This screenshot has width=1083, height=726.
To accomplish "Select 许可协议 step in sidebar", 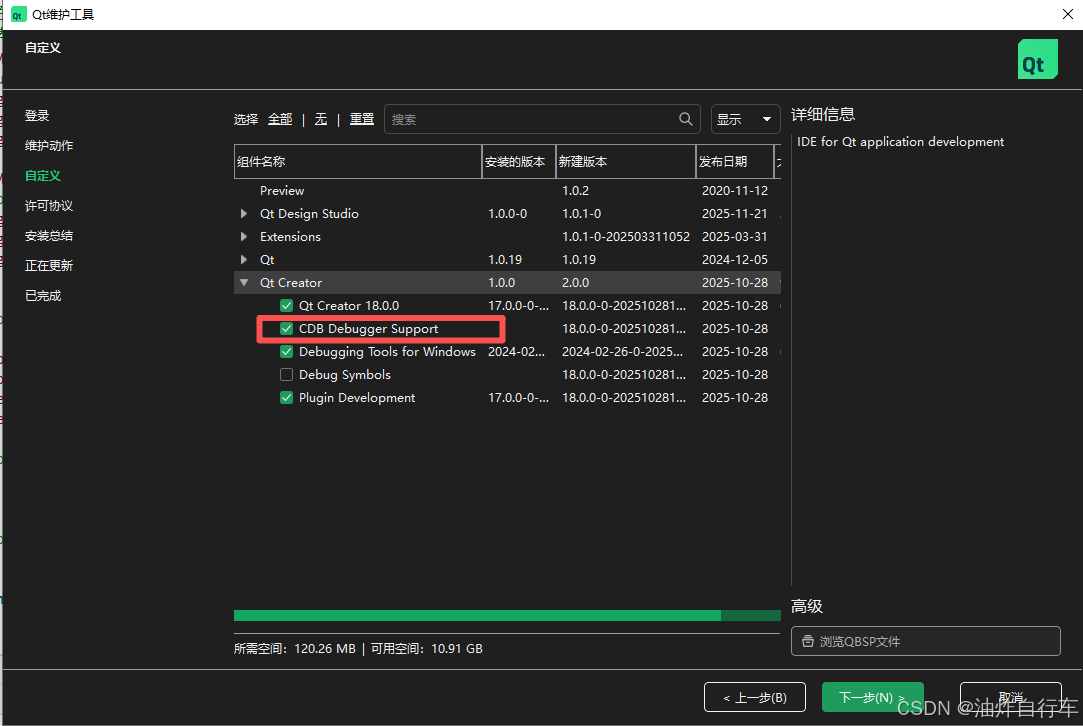I will pos(49,206).
